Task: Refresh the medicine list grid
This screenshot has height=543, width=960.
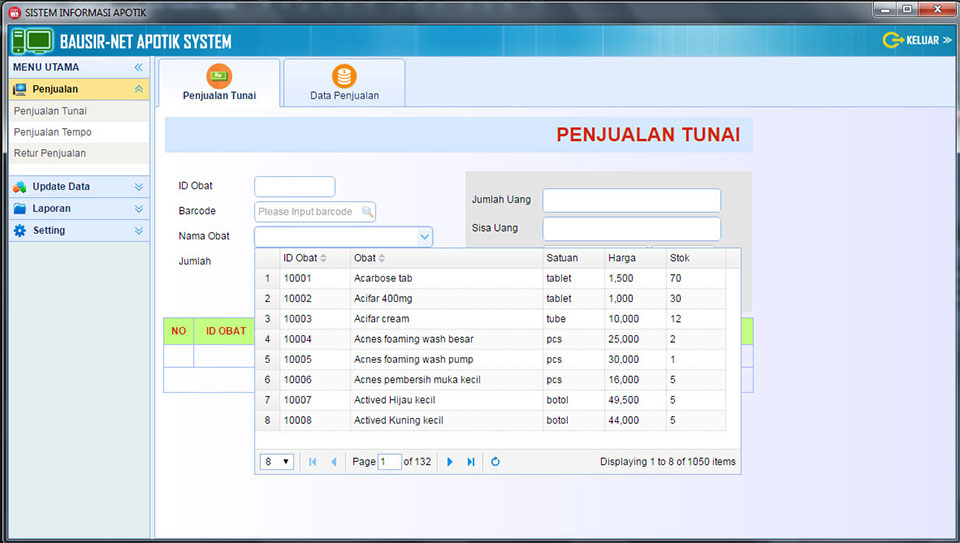Action: [495, 462]
